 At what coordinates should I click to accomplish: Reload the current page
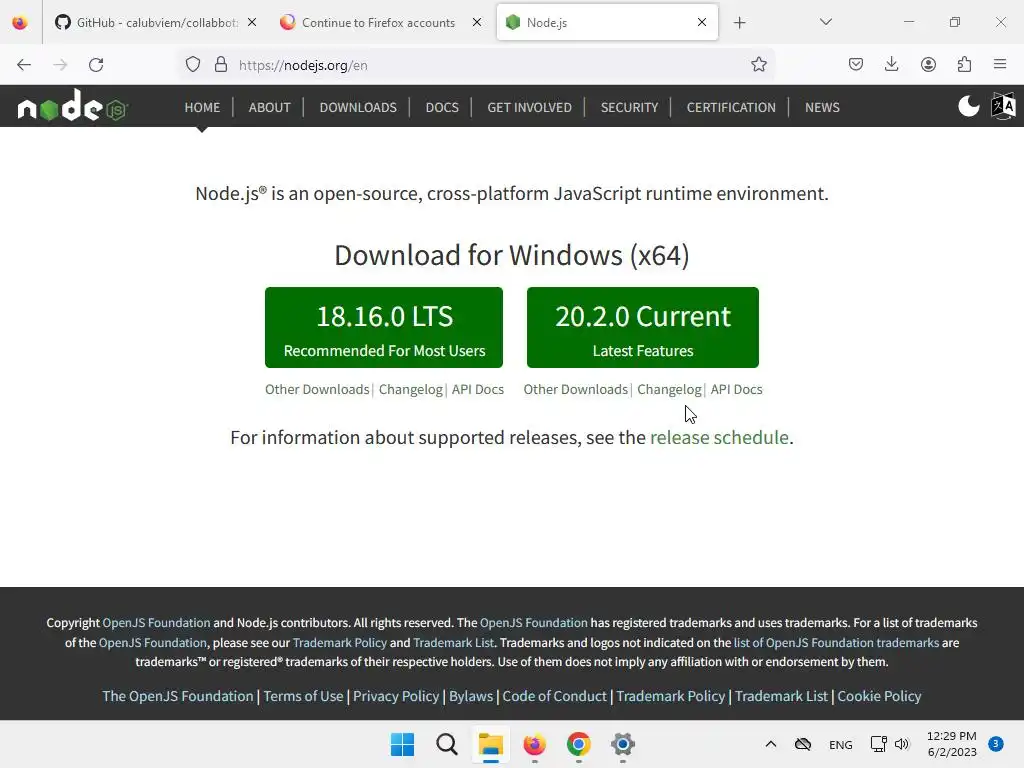pyautogui.click(x=96, y=65)
